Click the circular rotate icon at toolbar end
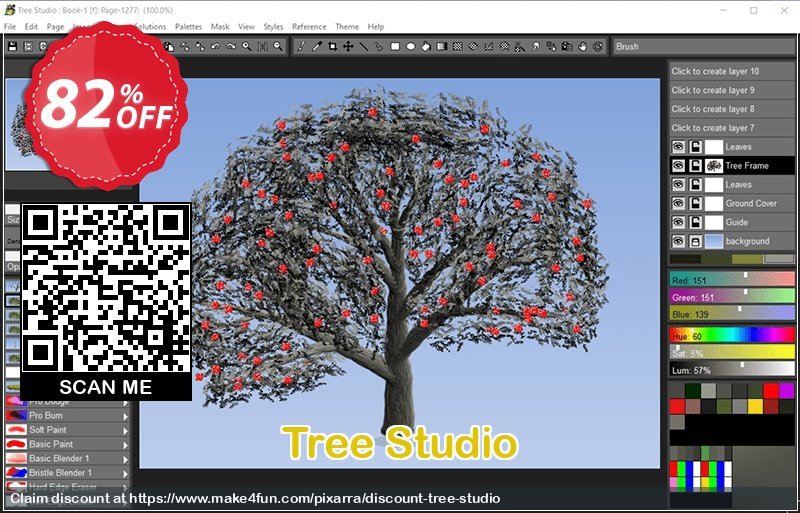This screenshot has height=513, width=800. pos(598,46)
